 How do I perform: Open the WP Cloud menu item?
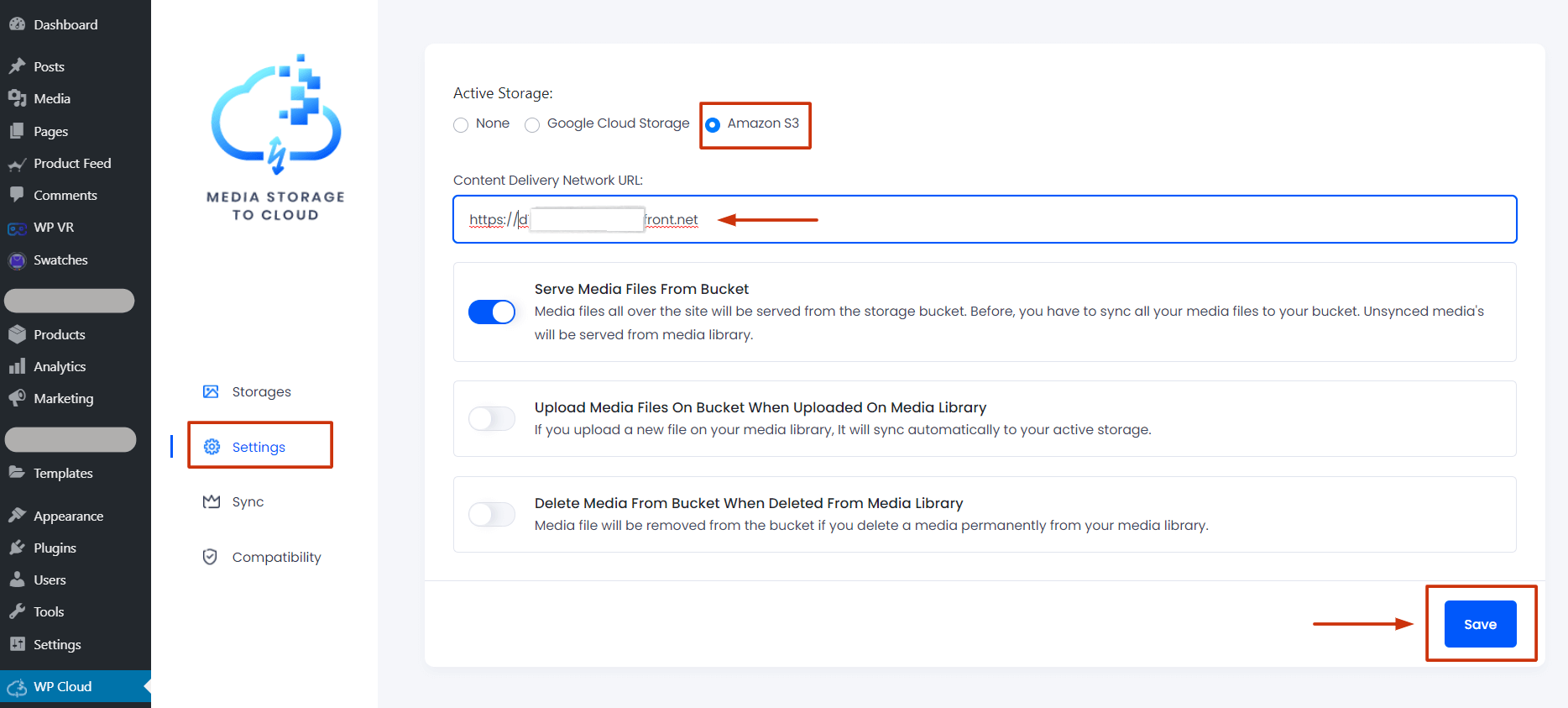pos(76,686)
